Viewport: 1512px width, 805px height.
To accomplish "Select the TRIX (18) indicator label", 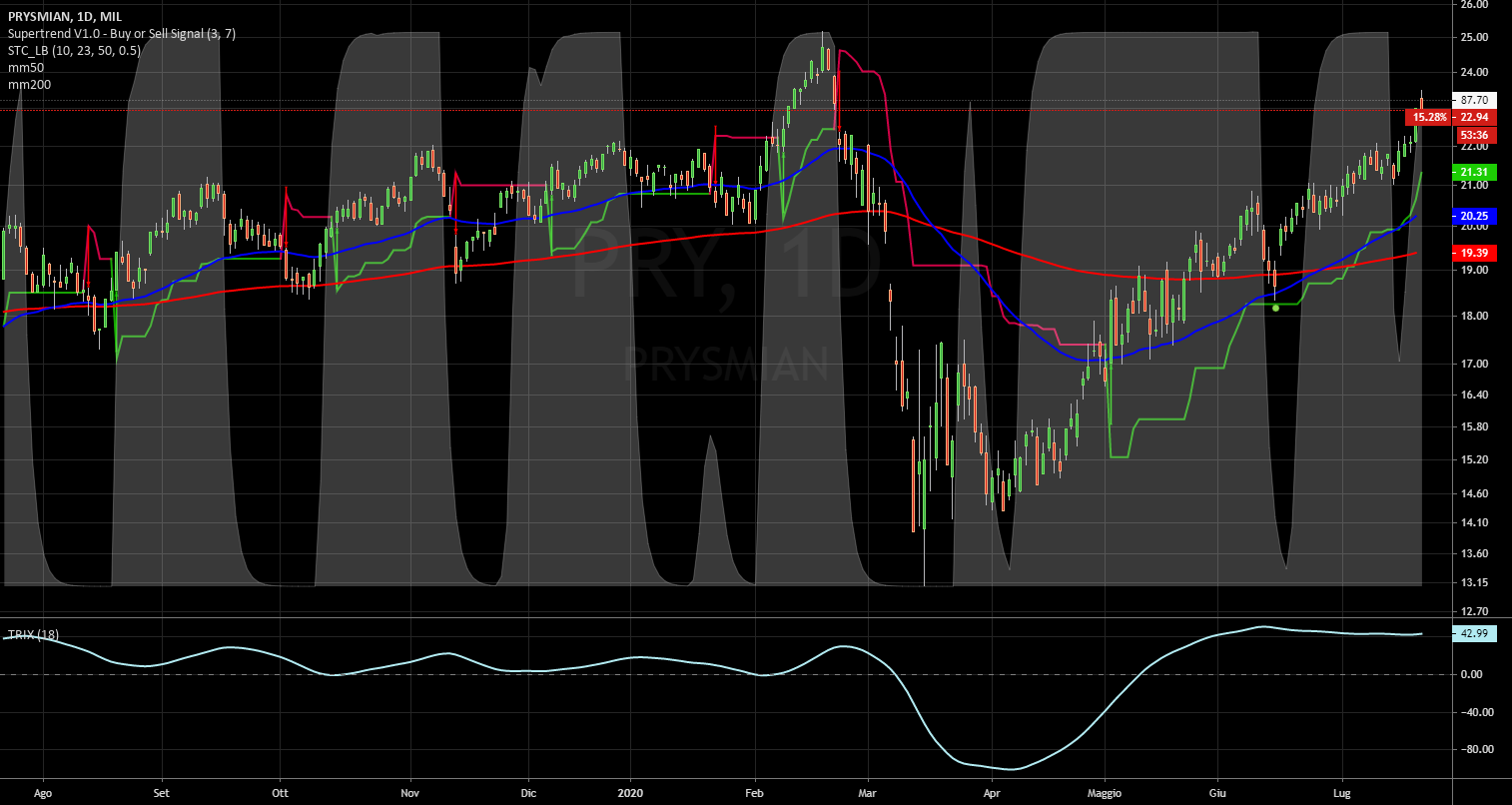I will tap(32, 634).
